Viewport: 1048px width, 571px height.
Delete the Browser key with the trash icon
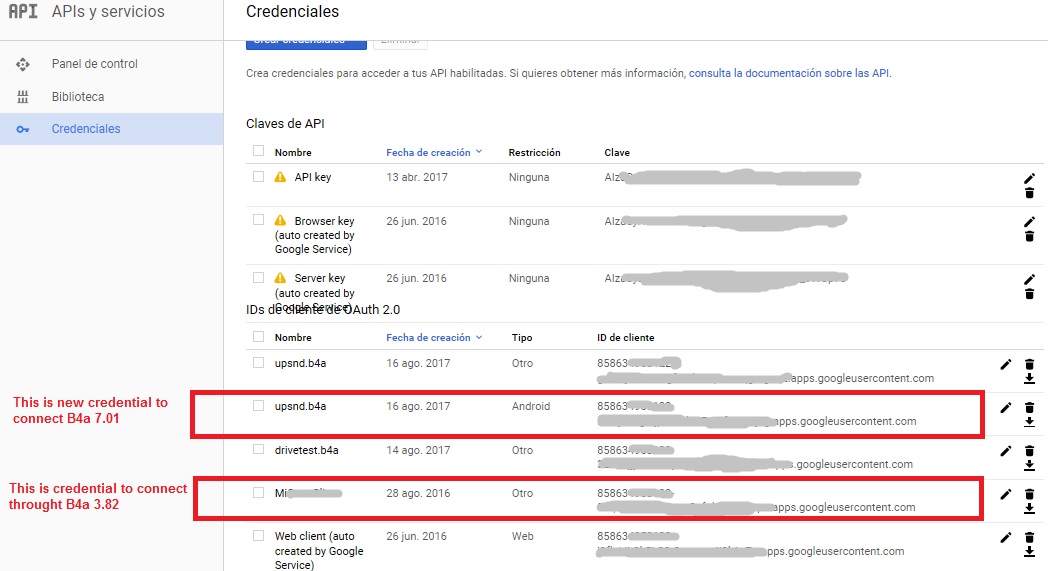point(1029,236)
